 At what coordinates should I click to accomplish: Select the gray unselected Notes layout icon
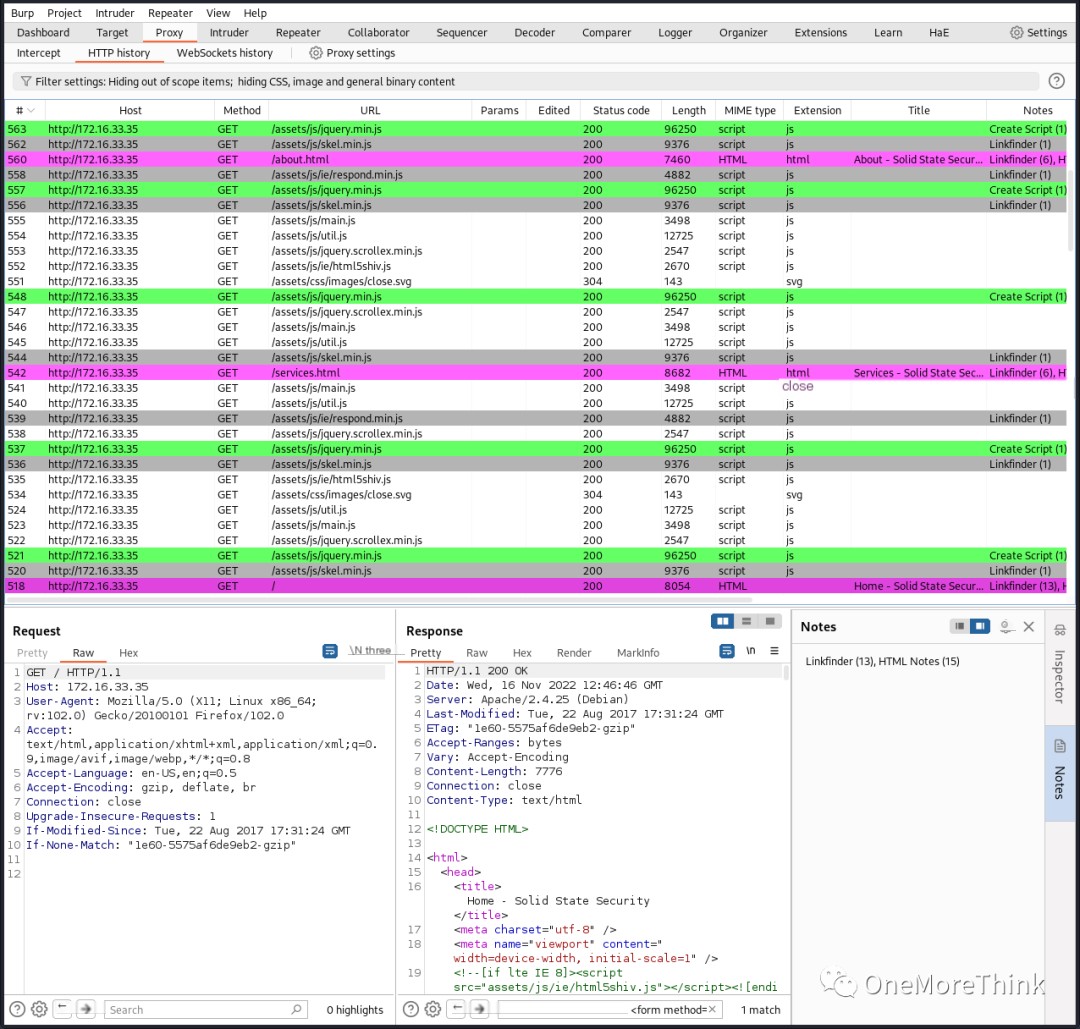point(959,626)
